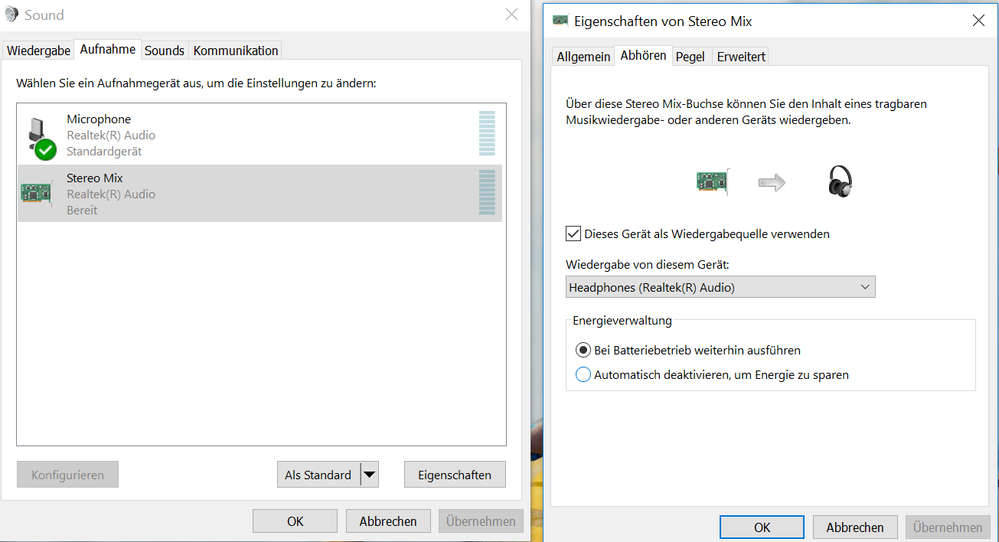Screen dimensions: 999x542
Task: Select 'Automatisch deaktivieren, um Energie zu sparen'
Action: pos(584,375)
